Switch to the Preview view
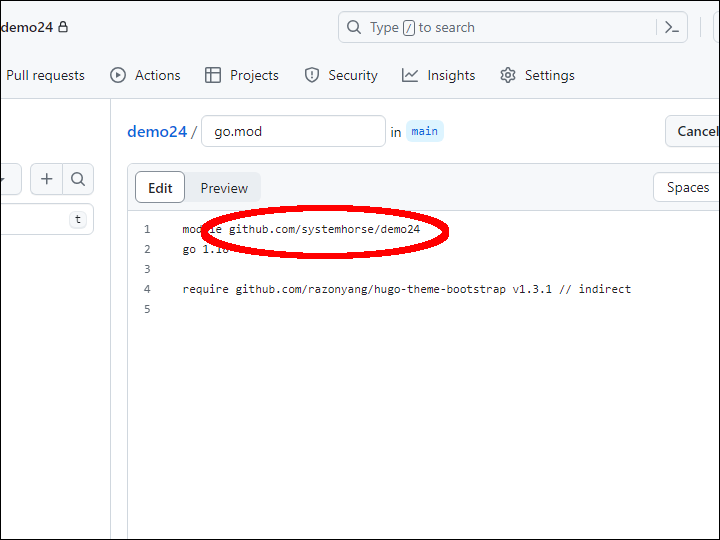The width and height of the screenshot is (720, 540). click(224, 188)
